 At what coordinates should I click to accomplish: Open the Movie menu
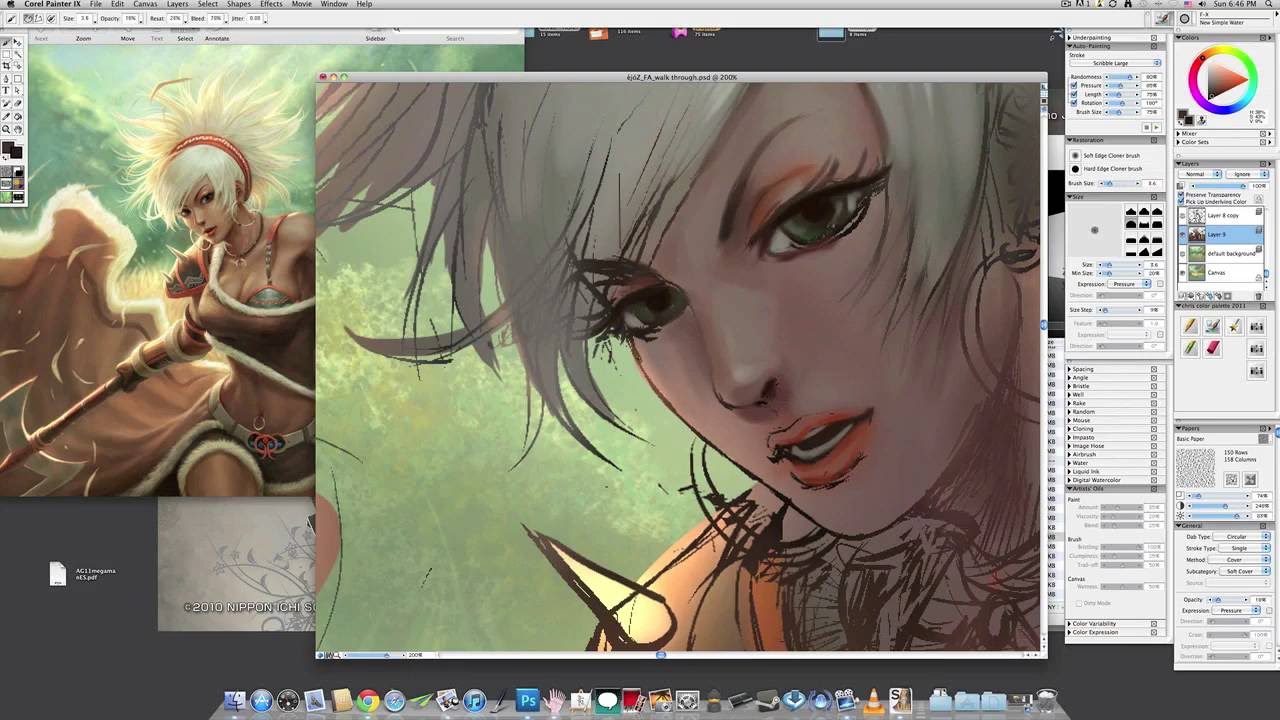[x=301, y=4]
